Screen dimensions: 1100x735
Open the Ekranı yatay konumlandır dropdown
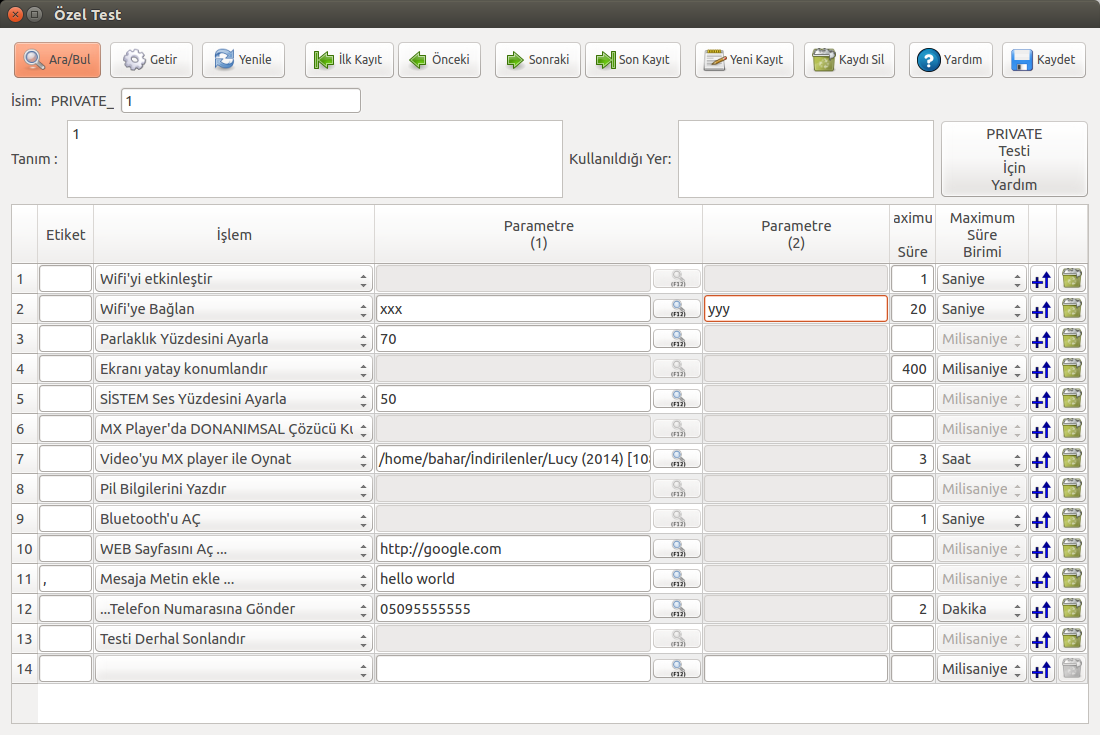pyautogui.click(x=234, y=369)
